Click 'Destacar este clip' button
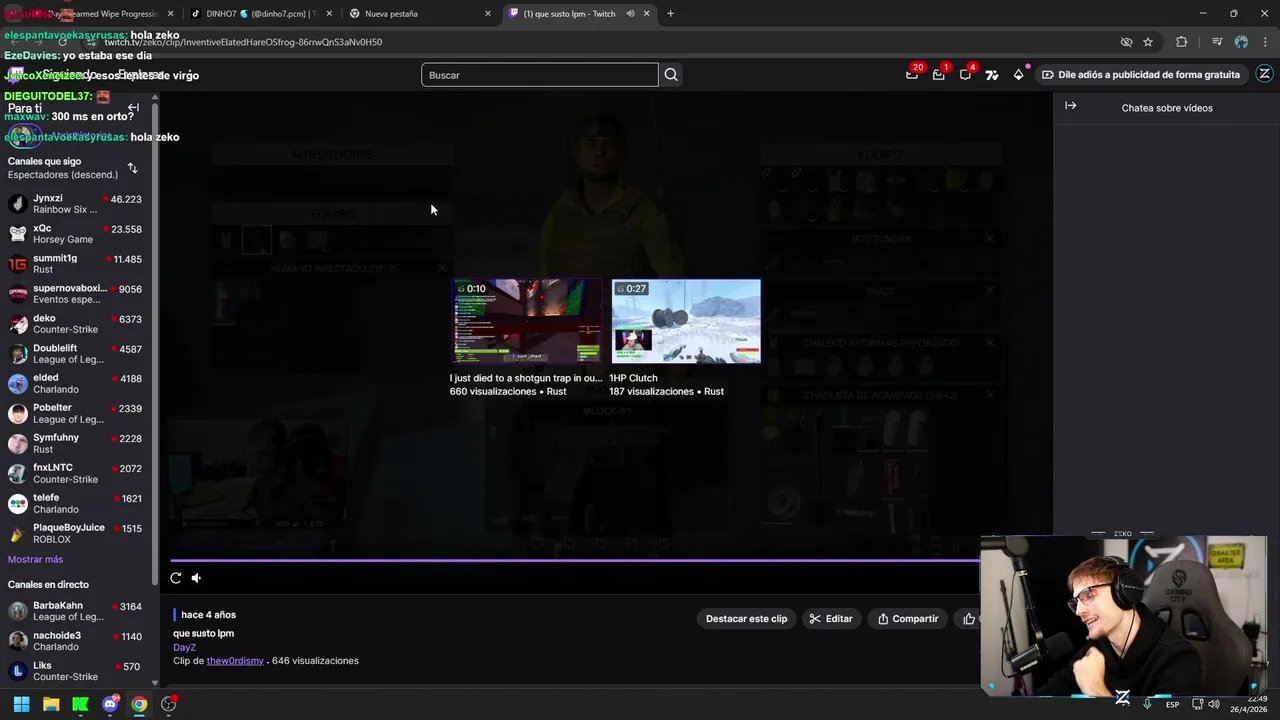The image size is (1280, 720). tap(746, 619)
